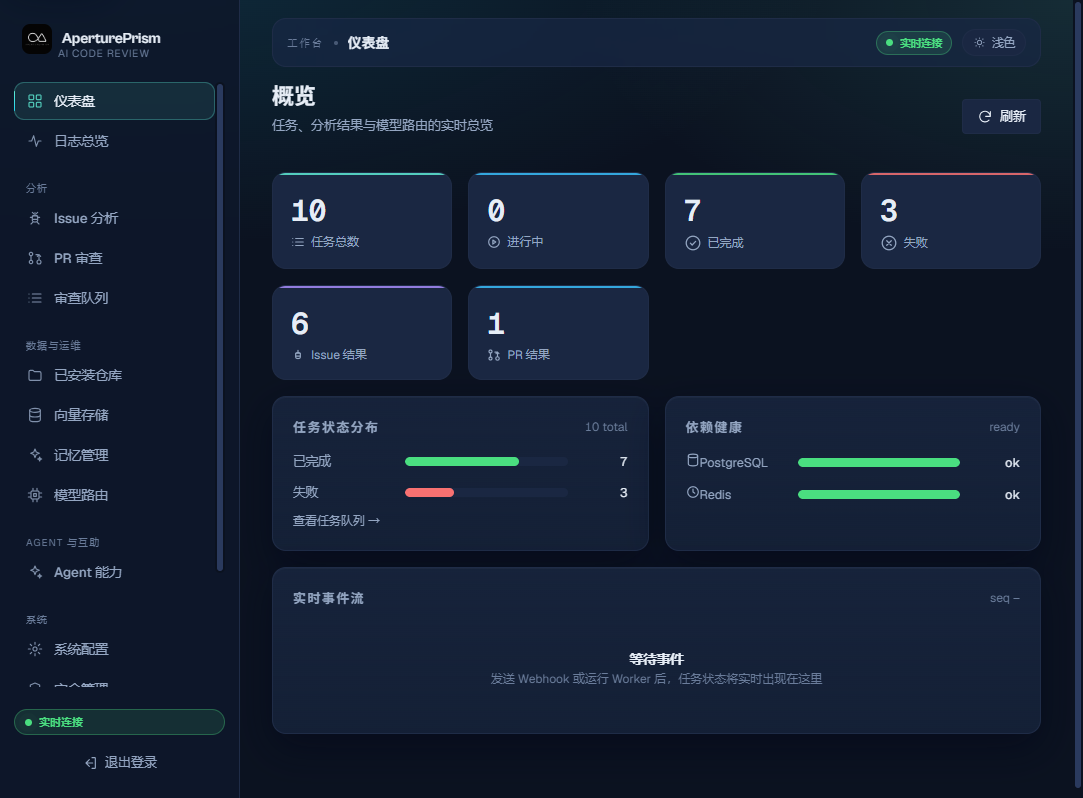Click the clock icon next to Redis

(693, 492)
